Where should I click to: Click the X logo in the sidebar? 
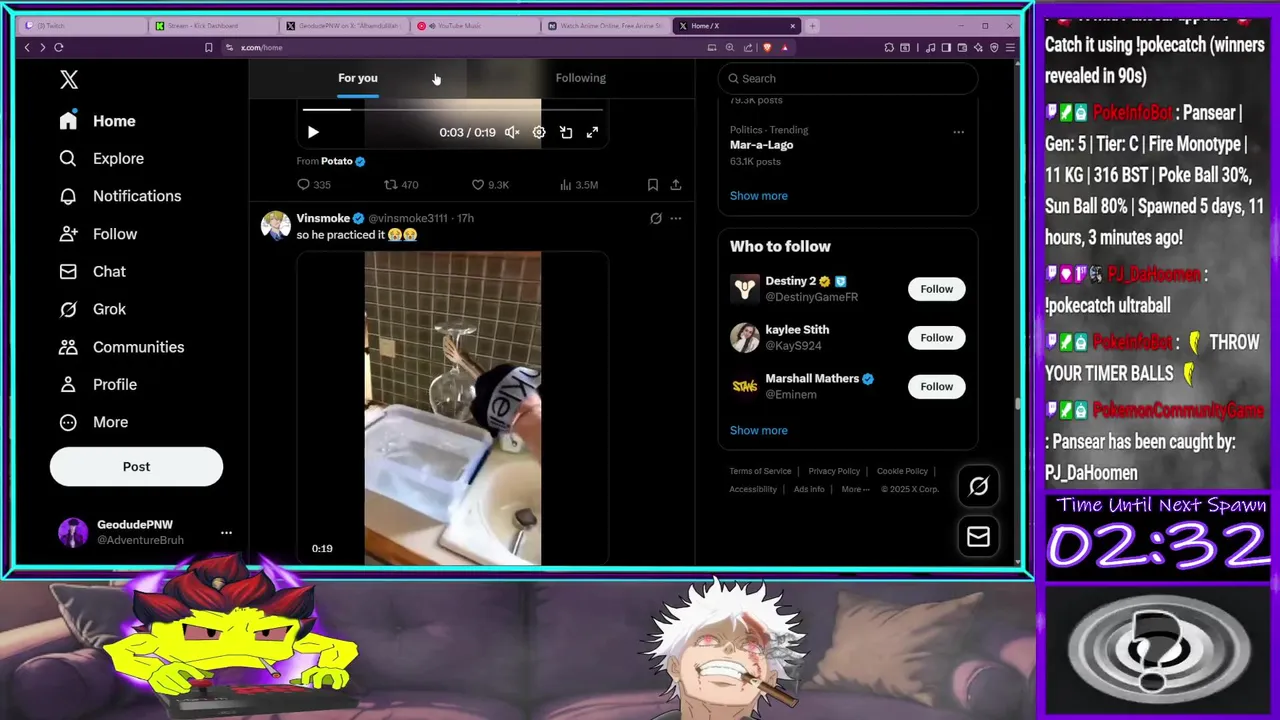click(68, 80)
